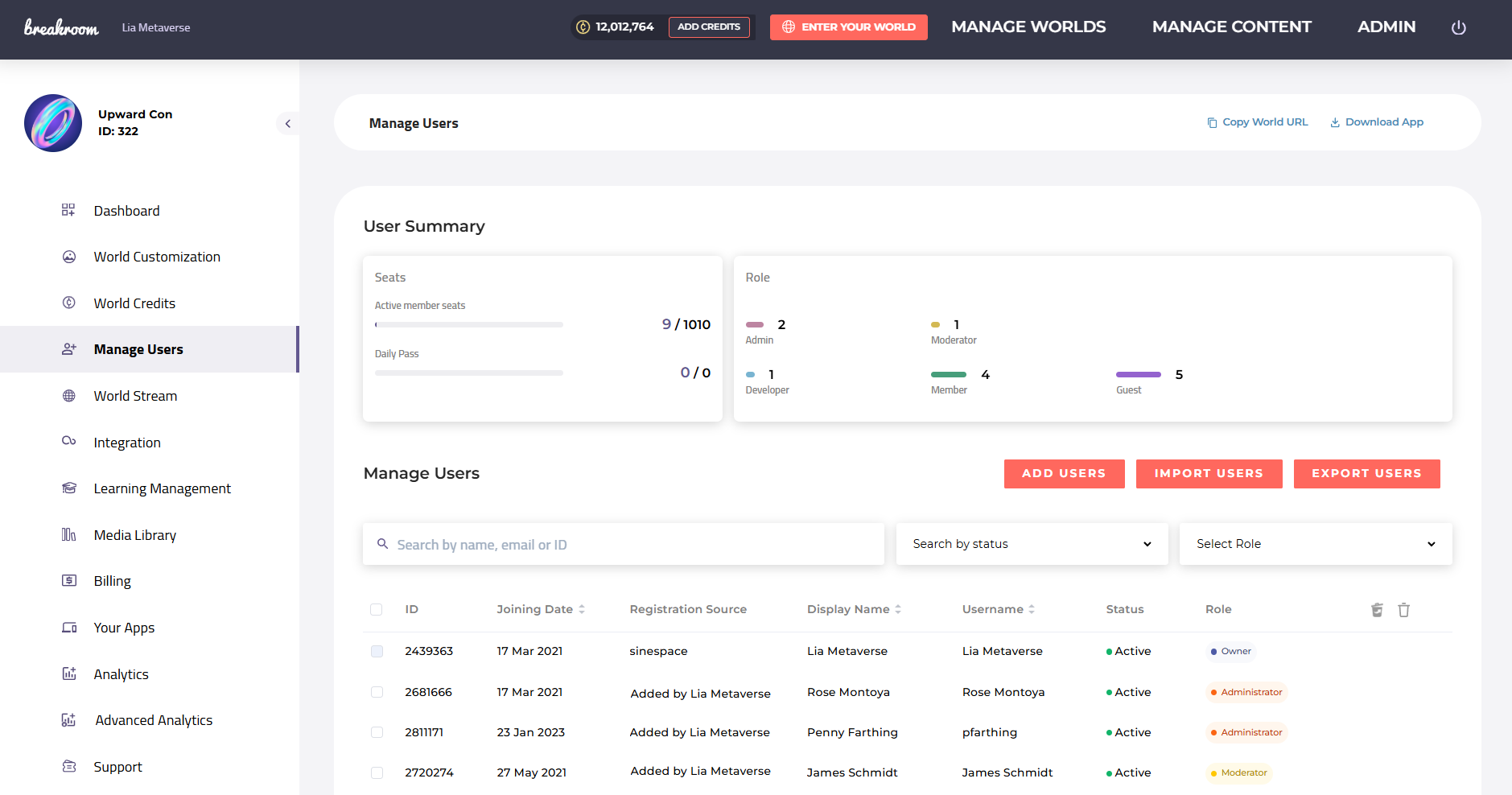
Task: Click the Upward Con world avatar
Action: (53, 123)
